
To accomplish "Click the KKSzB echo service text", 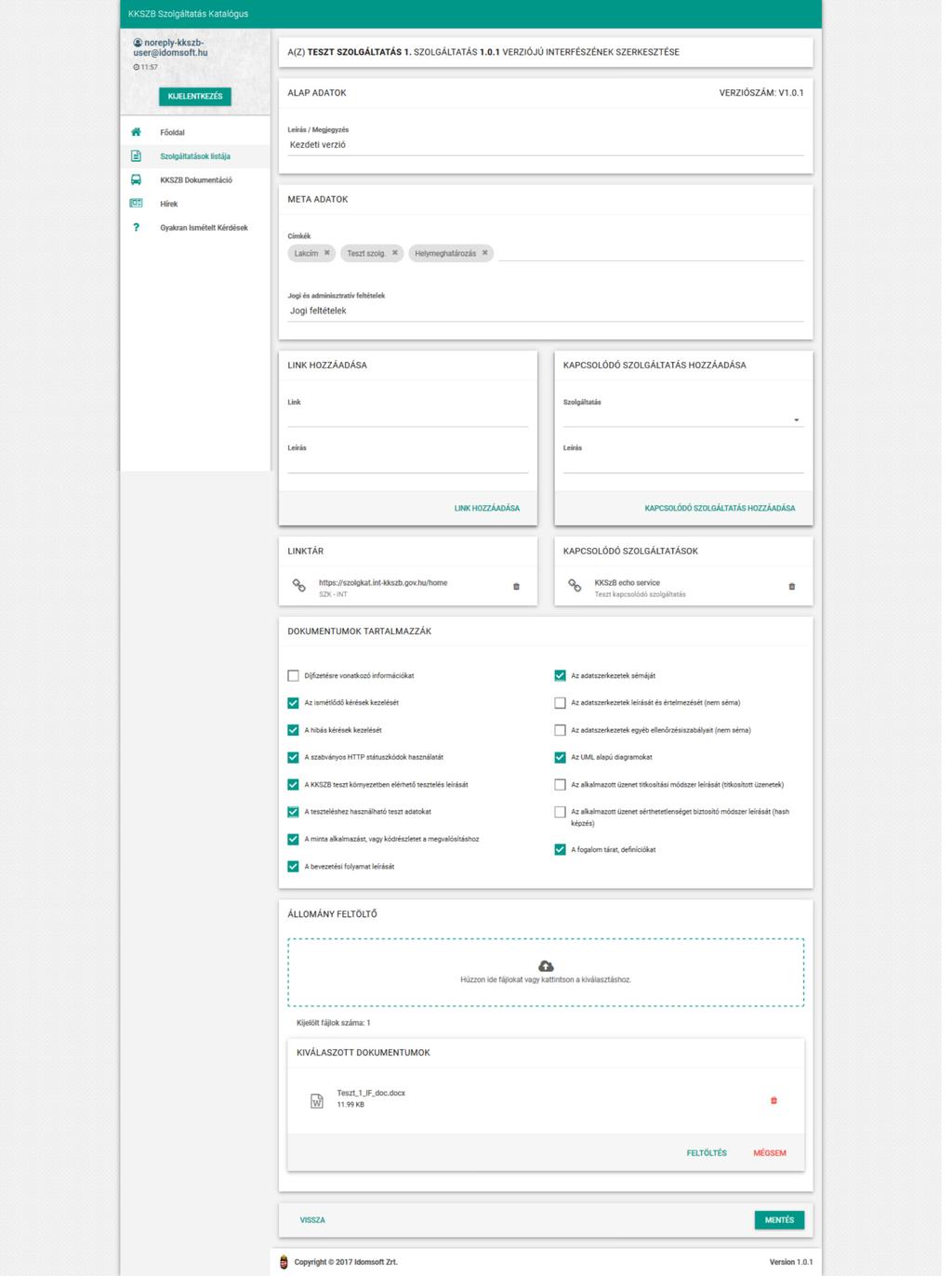I will [628, 583].
